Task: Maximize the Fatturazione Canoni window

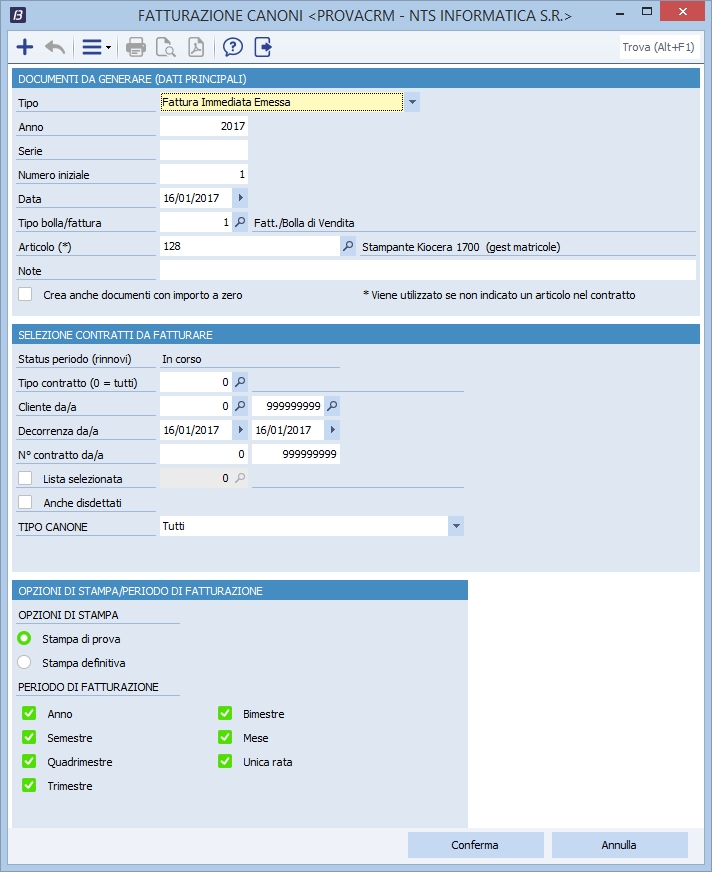Action: coord(646,11)
